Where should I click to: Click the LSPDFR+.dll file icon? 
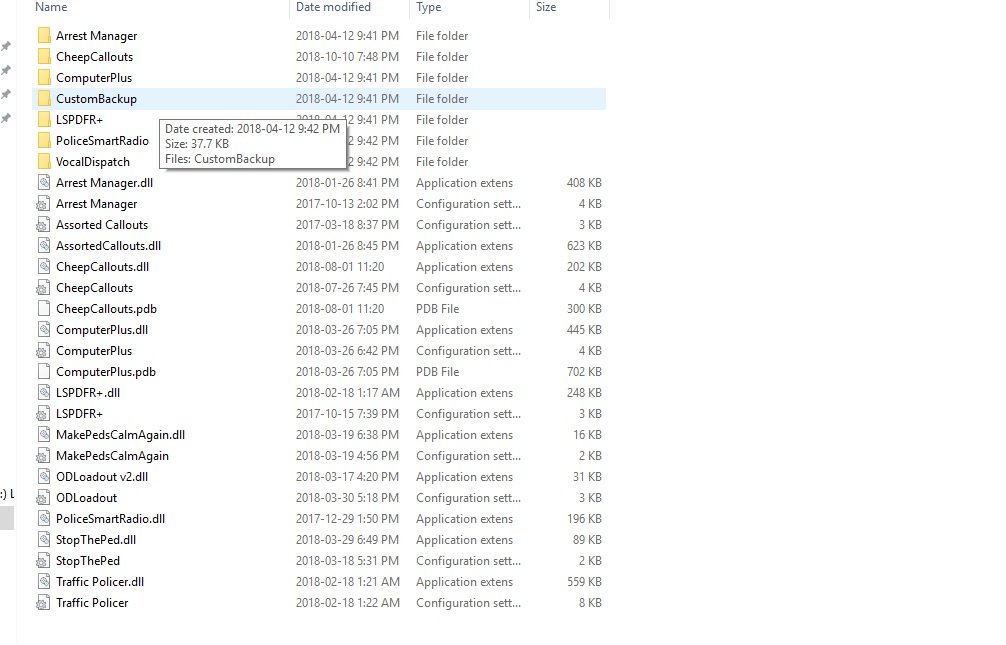pyautogui.click(x=44, y=392)
